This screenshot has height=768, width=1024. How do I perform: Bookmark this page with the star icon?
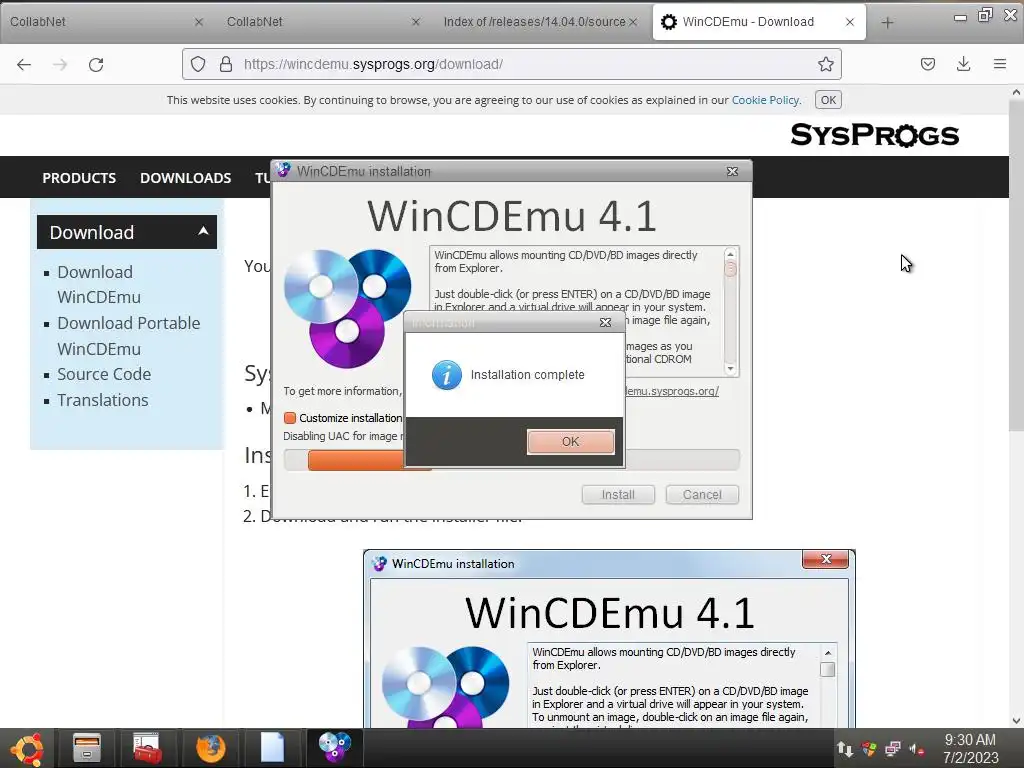click(825, 64)
